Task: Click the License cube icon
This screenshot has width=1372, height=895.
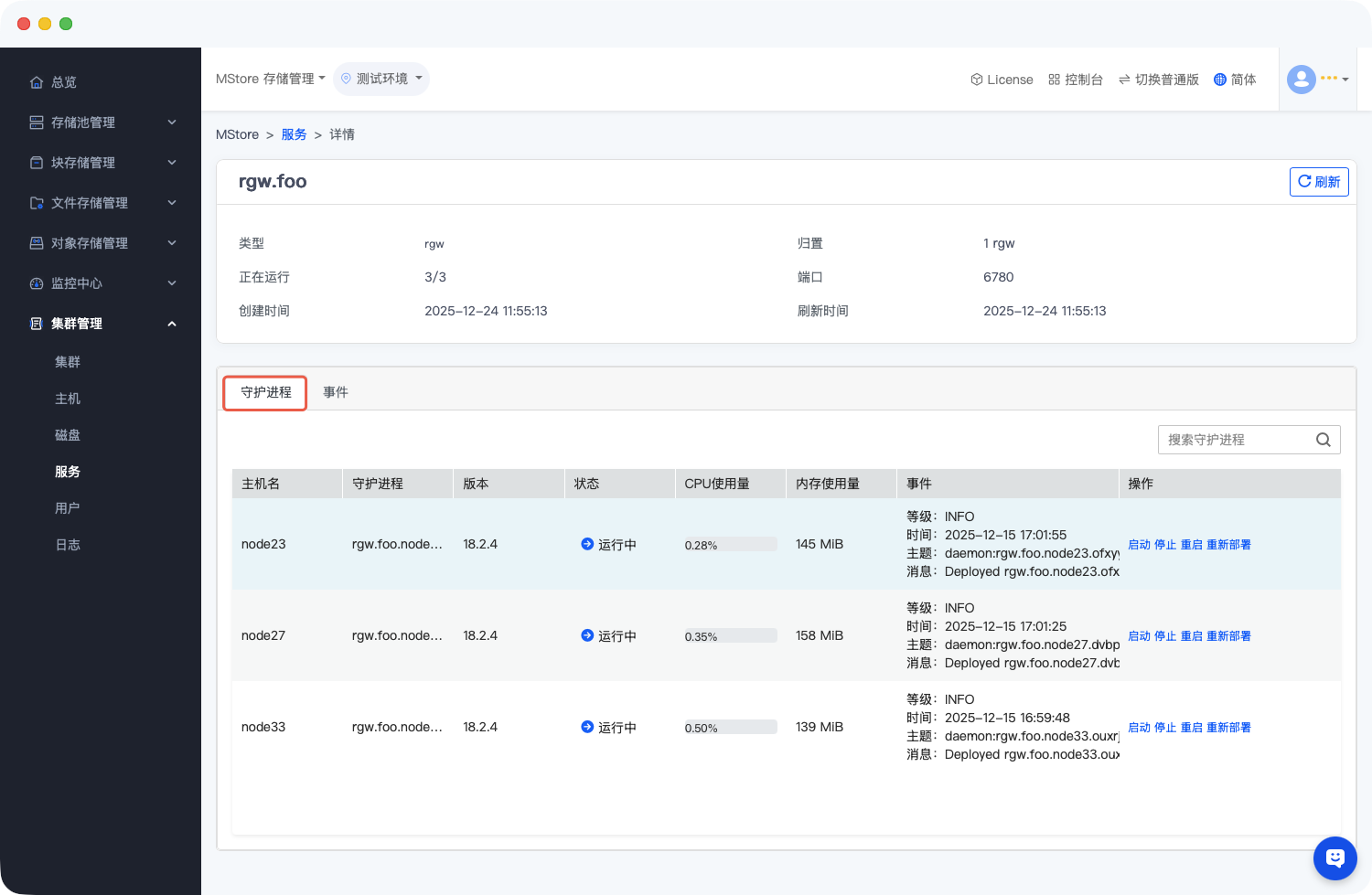Action: (x=976, y=80)
